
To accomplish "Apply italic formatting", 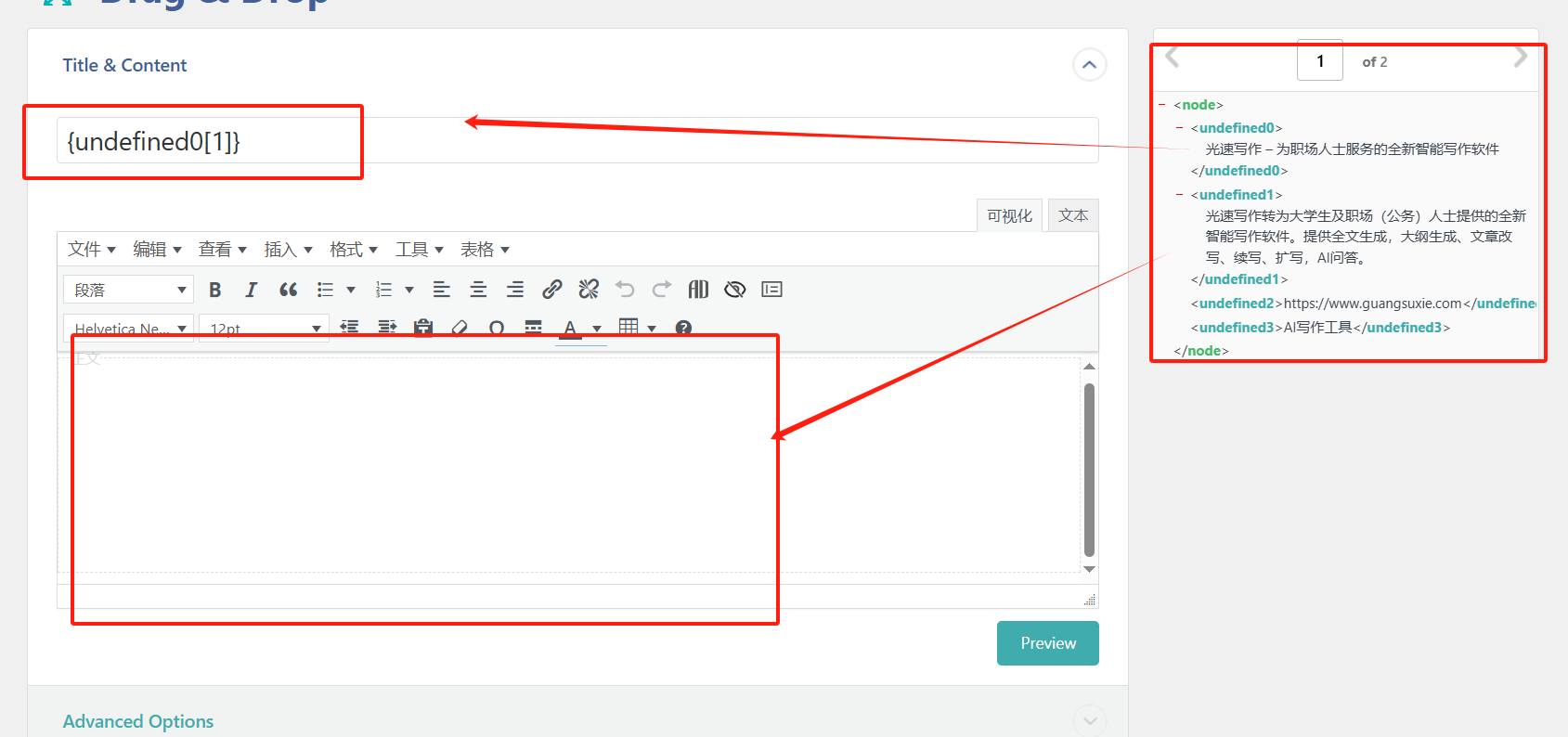I will [x=251, y=290].
